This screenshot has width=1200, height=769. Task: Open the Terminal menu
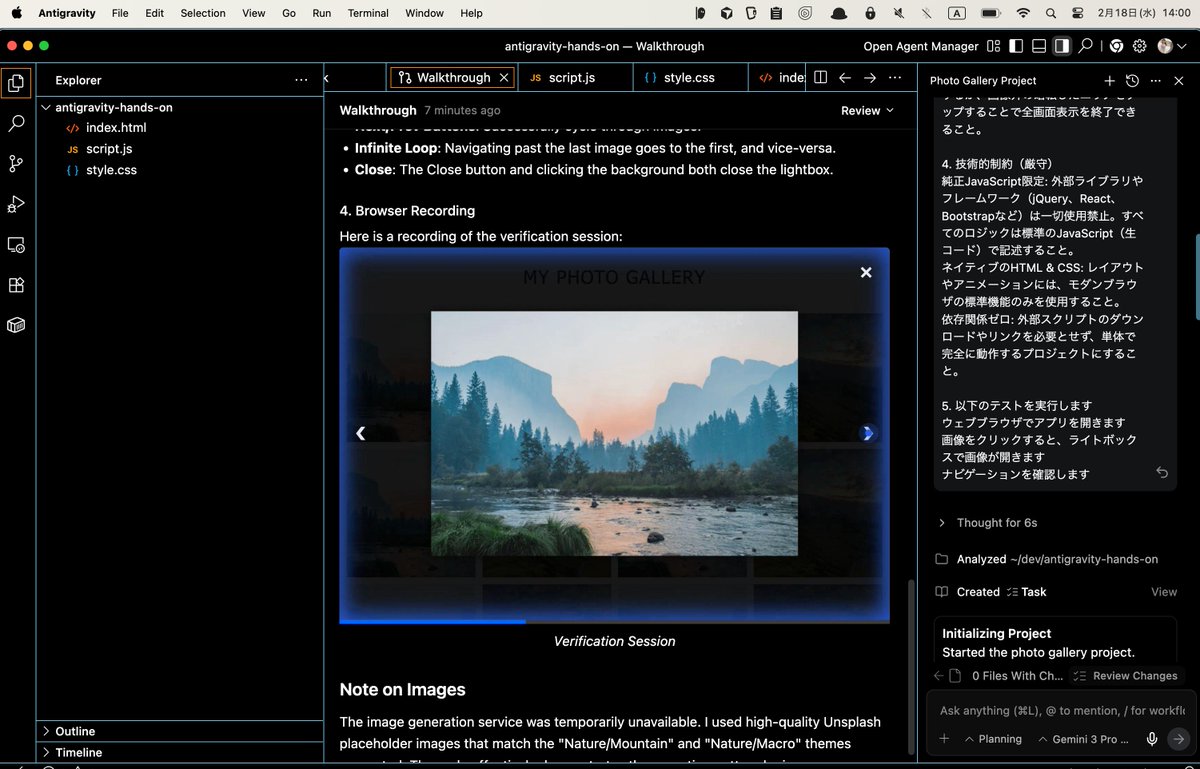point(368,13)
